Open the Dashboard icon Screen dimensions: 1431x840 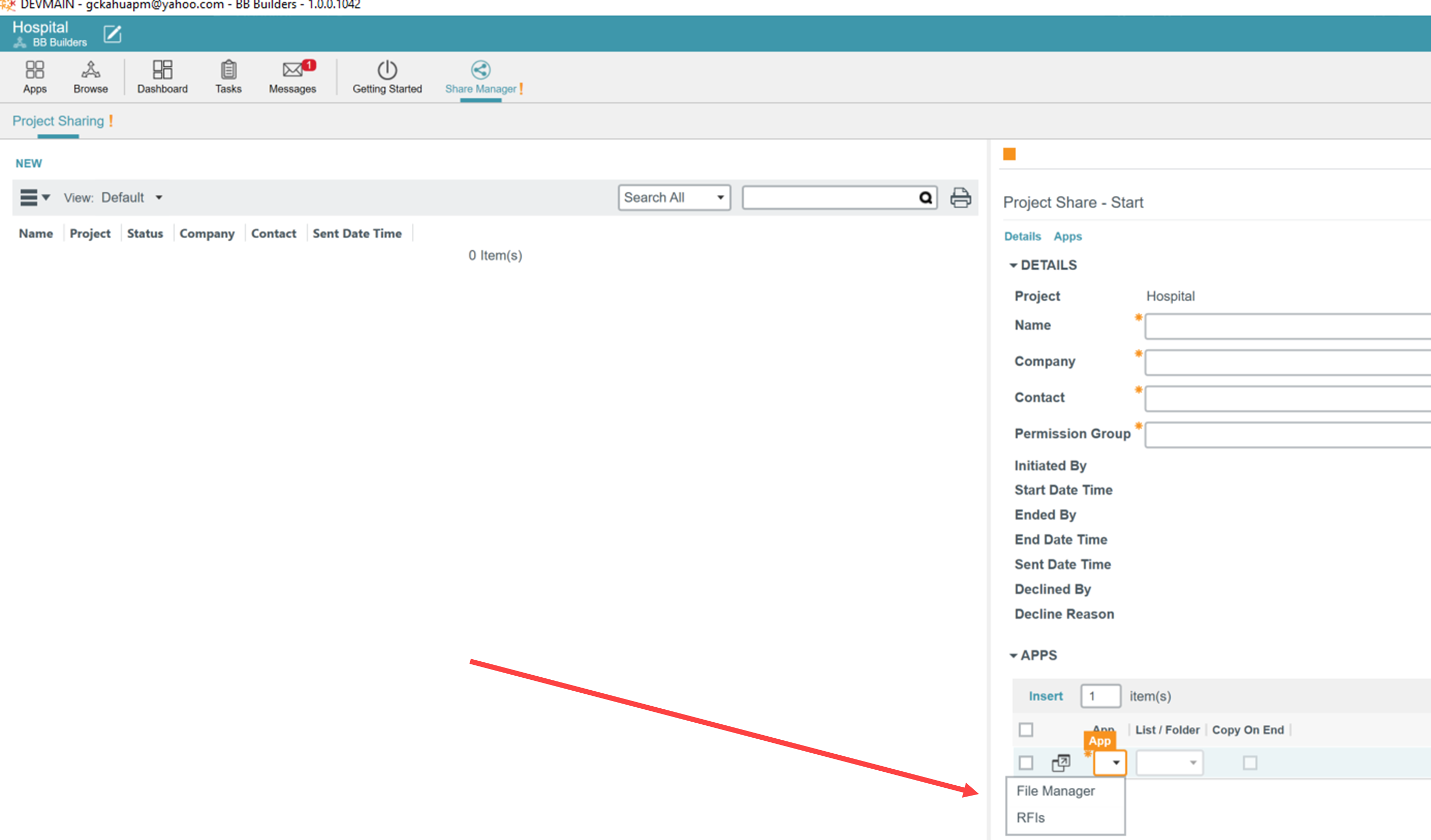[162, 70]
